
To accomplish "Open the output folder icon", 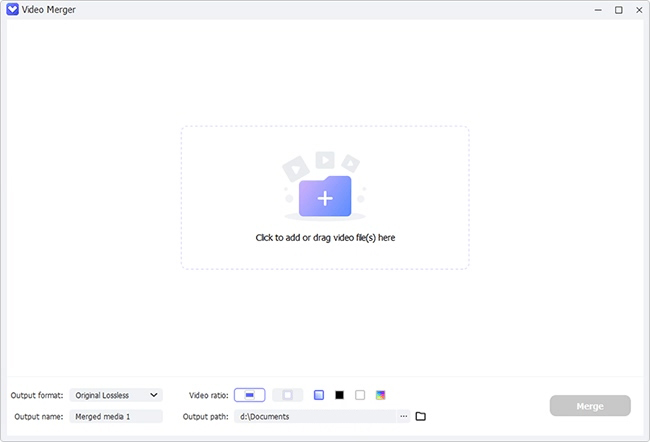I will click(x=420, y=416).
